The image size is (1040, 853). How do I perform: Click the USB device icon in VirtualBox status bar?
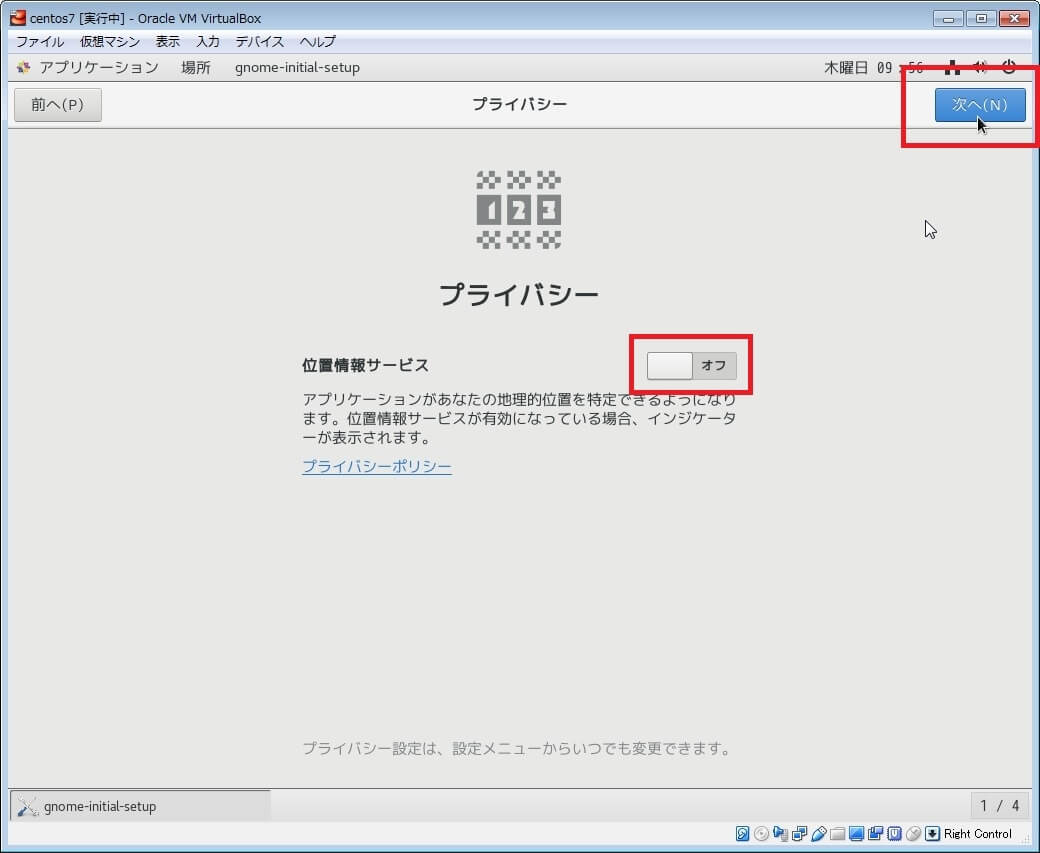coord(819,834)
